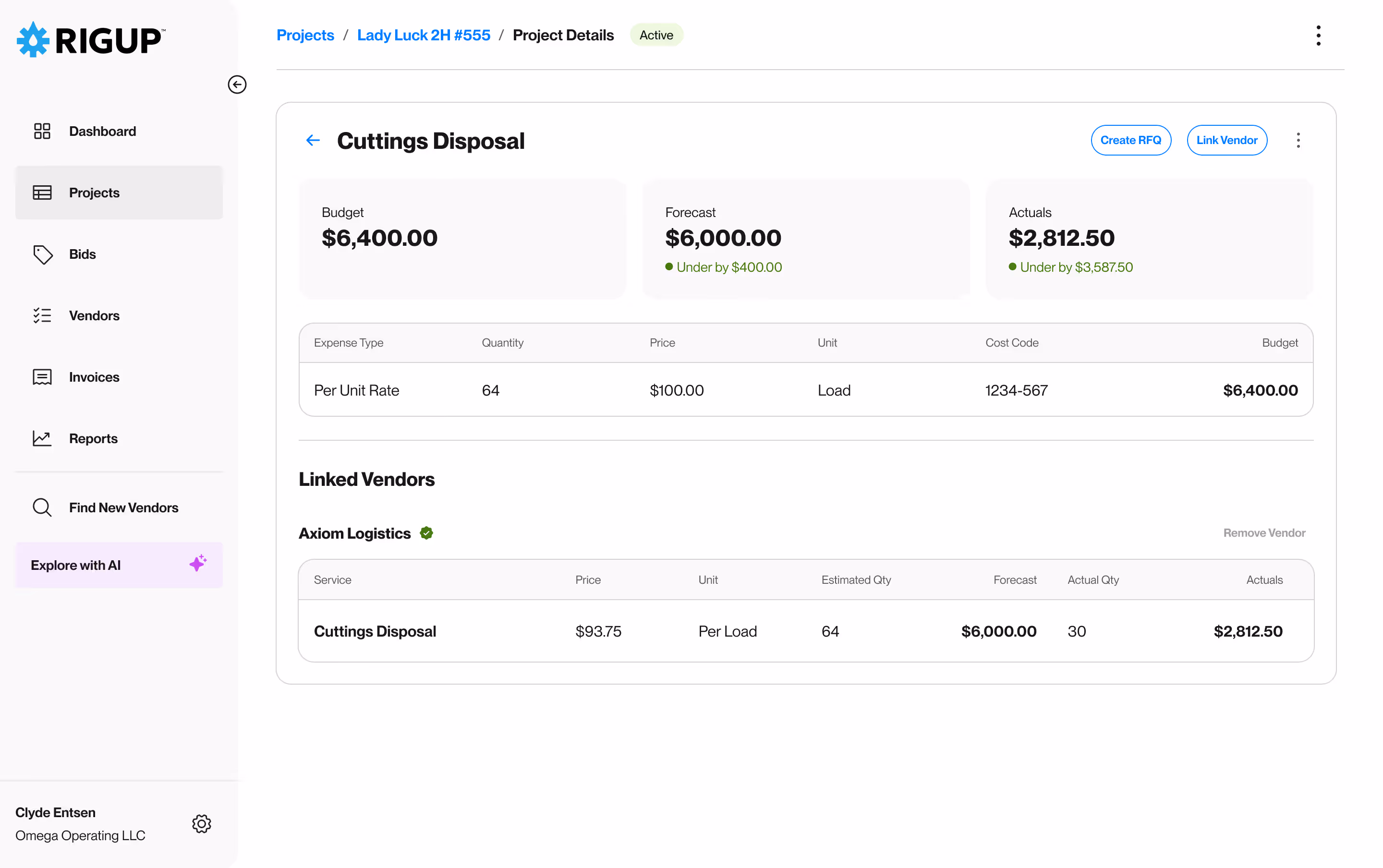Click the Forecast card showing $6,000.00

click(x=805, y=240)
